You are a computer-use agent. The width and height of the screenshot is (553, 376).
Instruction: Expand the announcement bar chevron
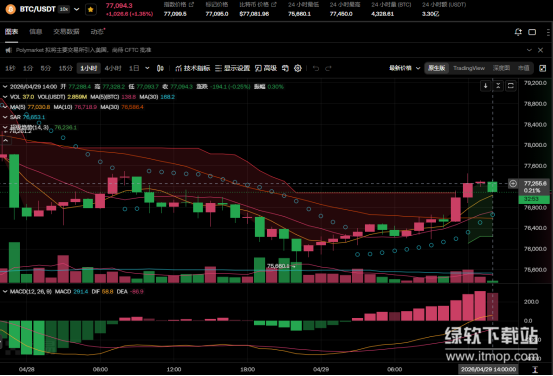[529, 50]
